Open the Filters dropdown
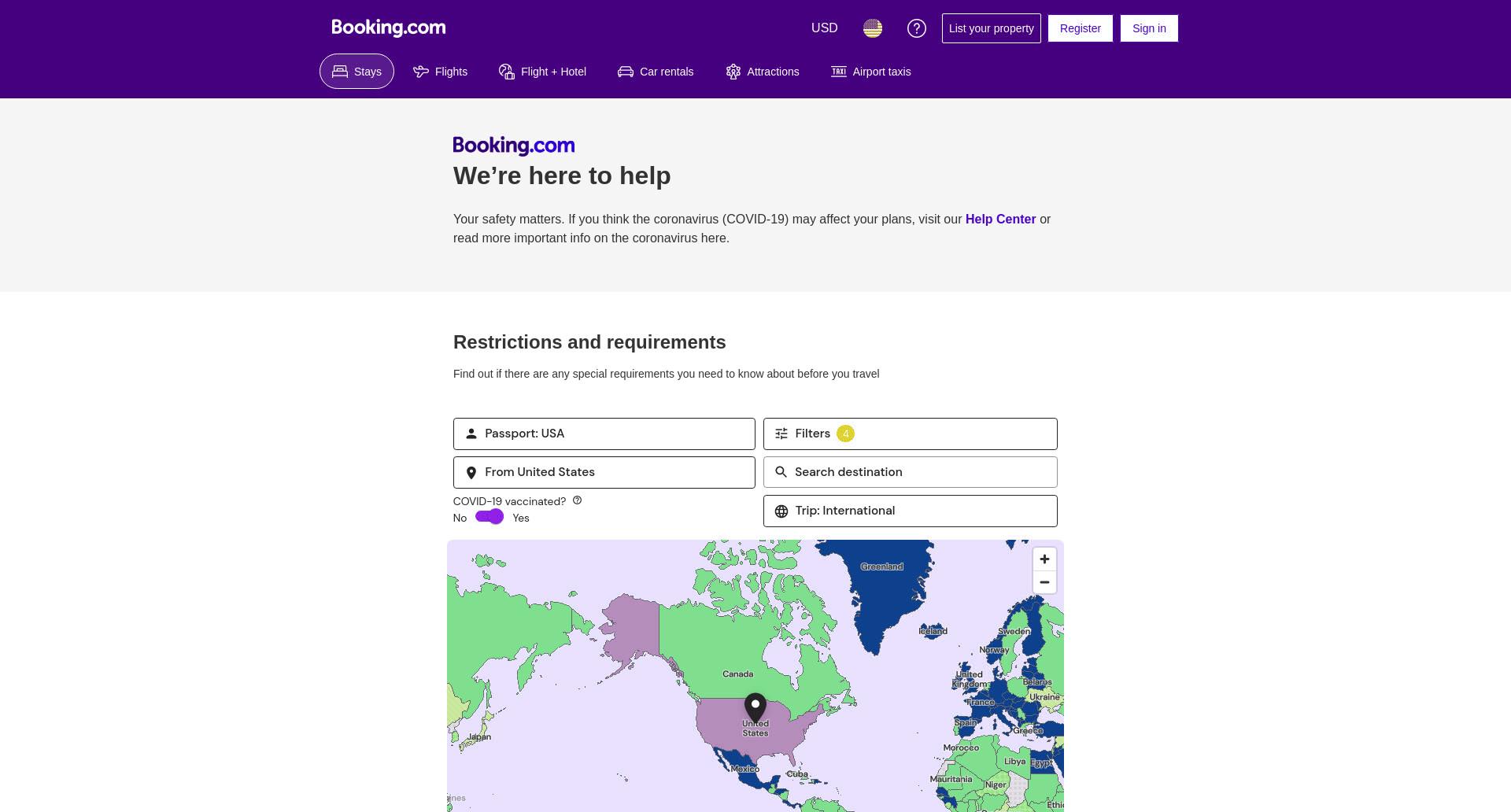 point(911,434)
